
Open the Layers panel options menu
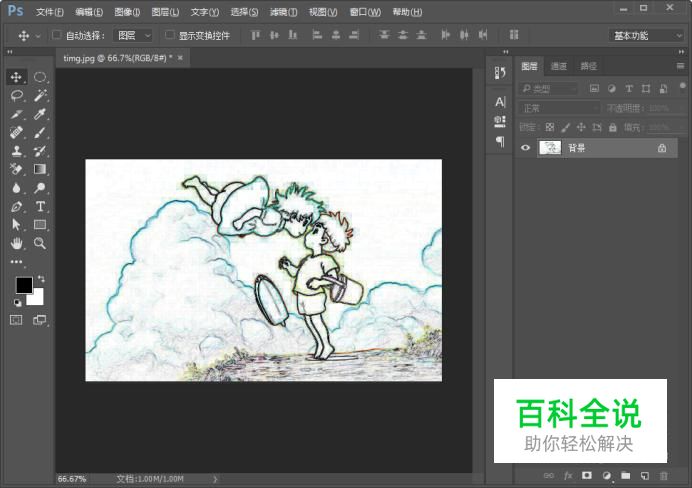[680, 66]
